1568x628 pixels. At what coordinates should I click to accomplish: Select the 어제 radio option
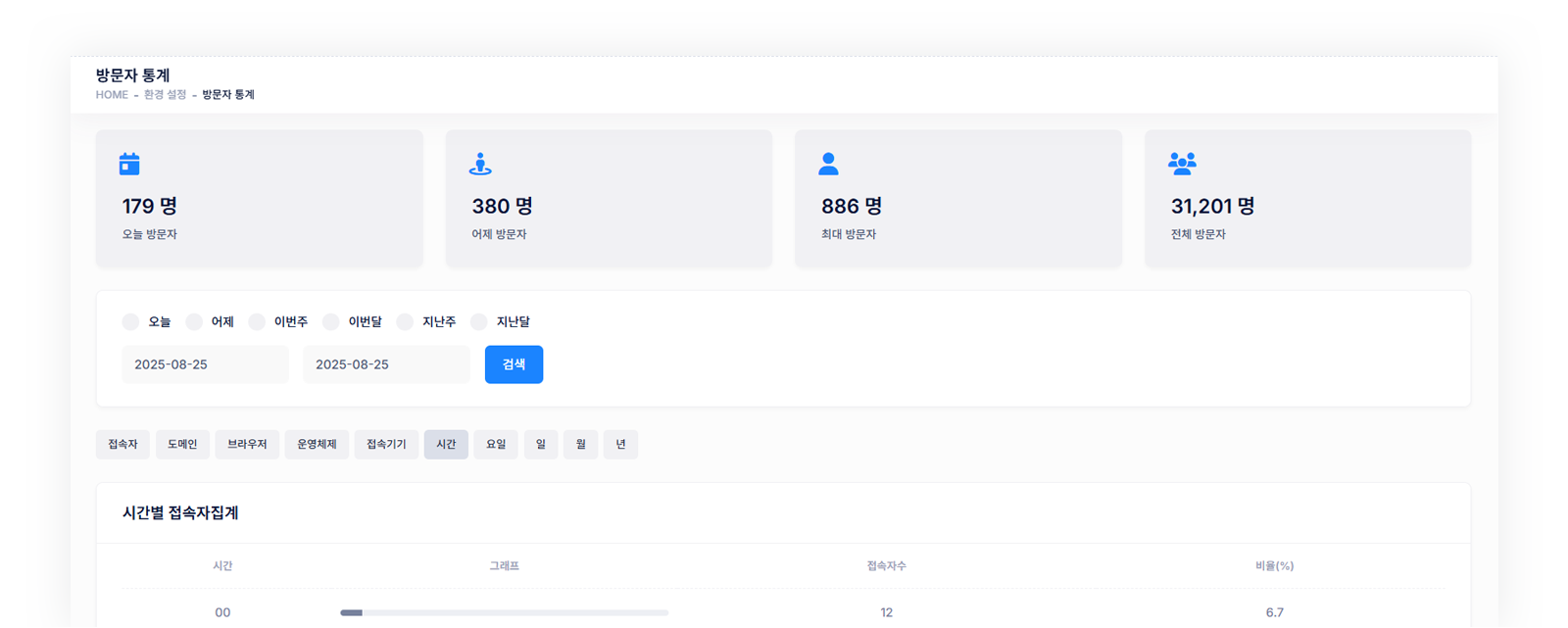tap(194, 322)
